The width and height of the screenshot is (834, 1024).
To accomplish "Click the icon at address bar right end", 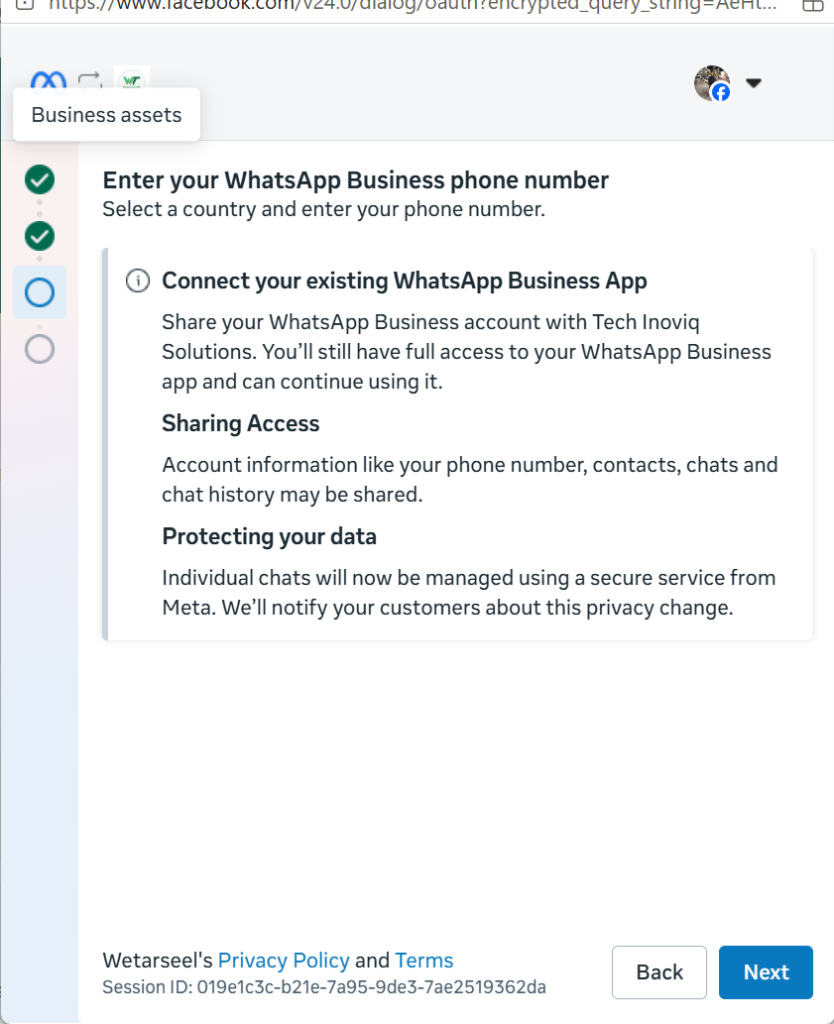I will [x=812, y=5].
